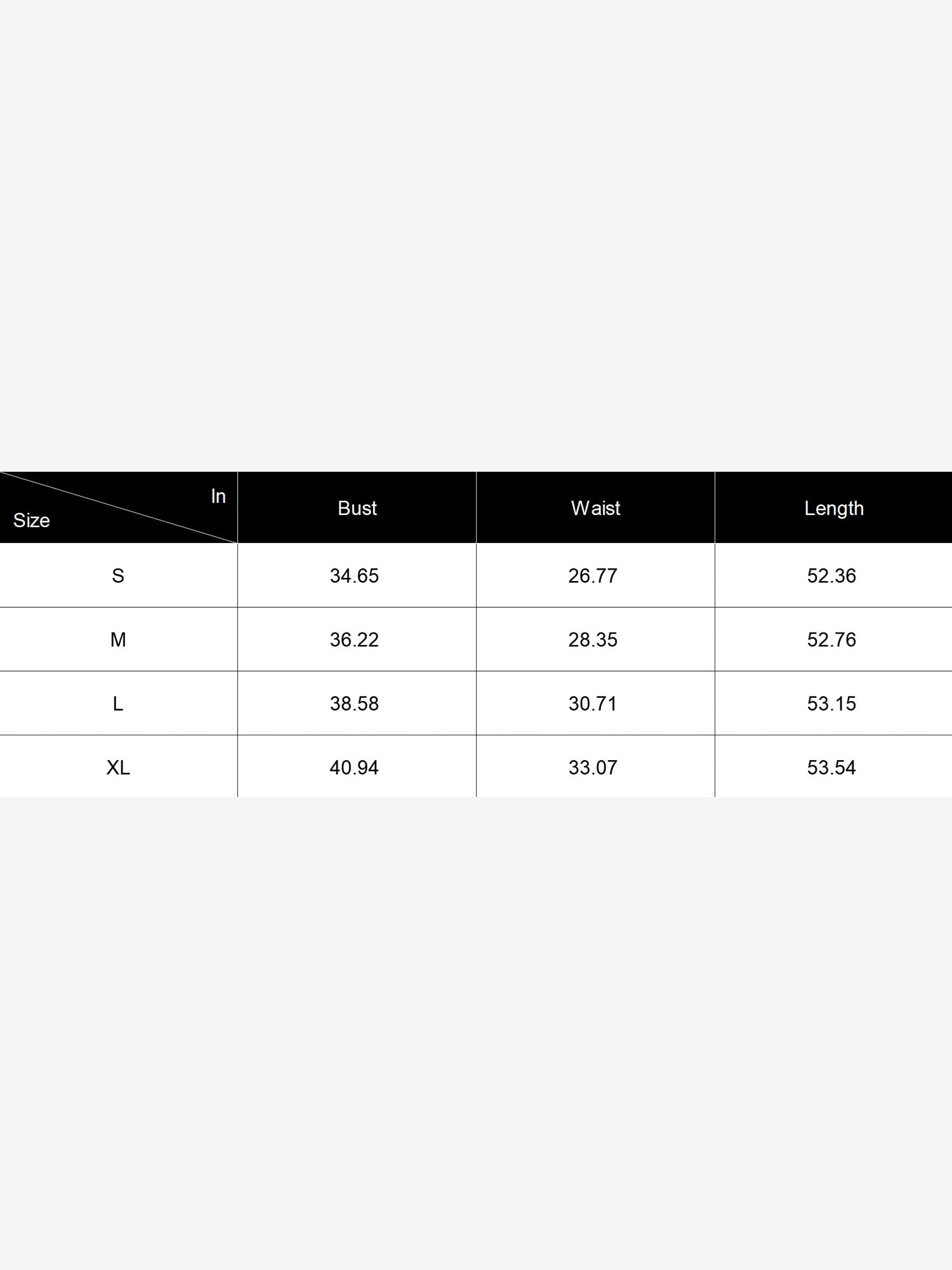
Task: Choose the XL size row label
Action: pos(118,768)
